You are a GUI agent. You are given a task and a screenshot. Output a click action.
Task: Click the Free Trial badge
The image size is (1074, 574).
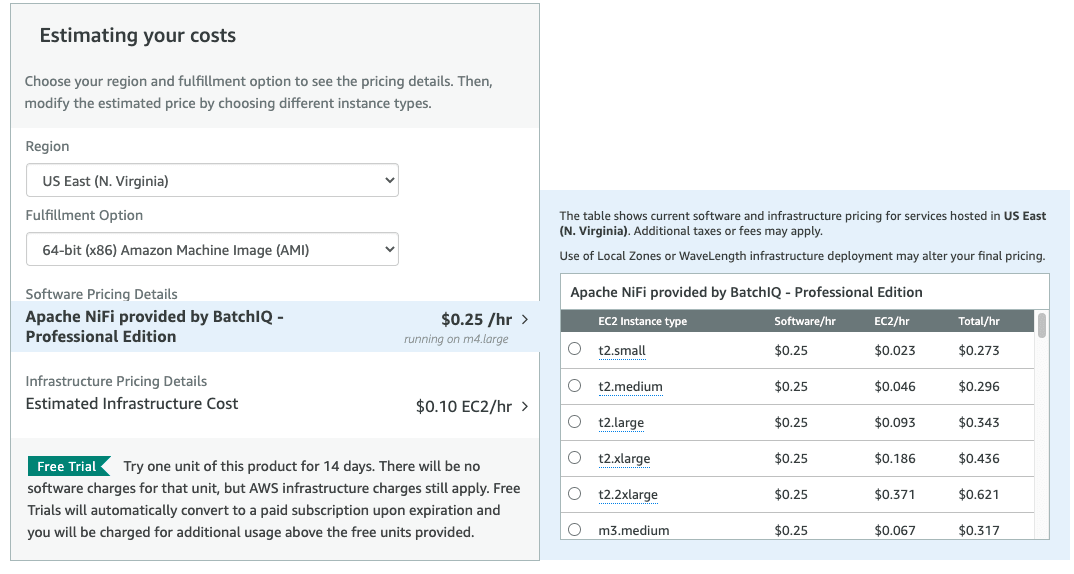point(68,466)
